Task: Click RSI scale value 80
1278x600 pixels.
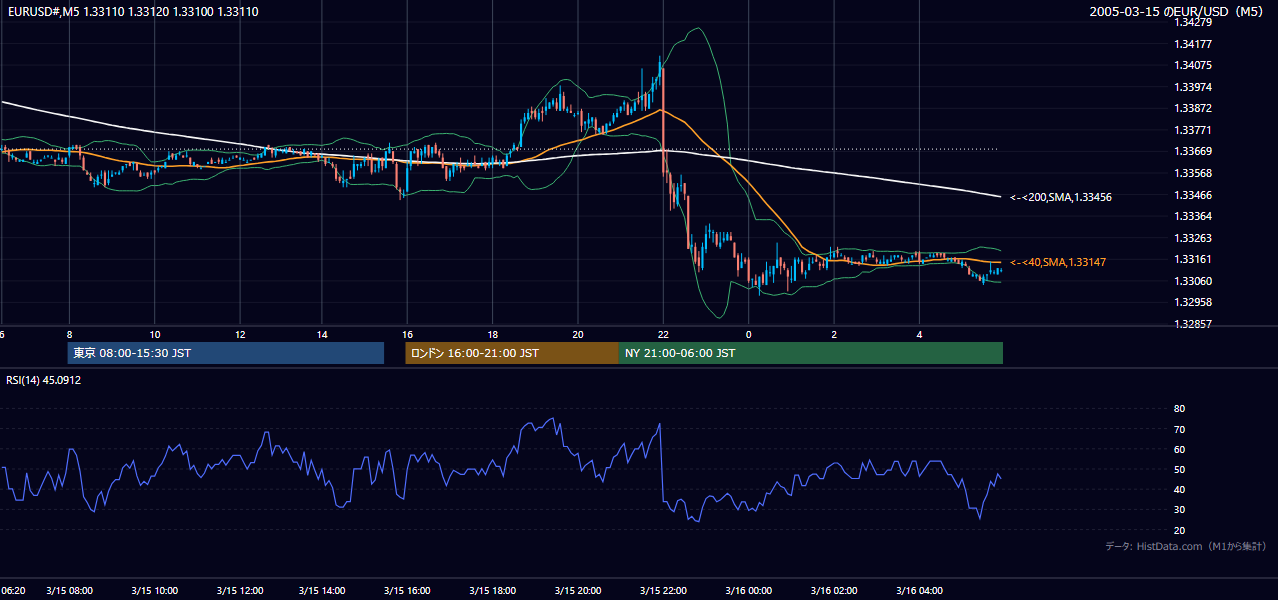Action: (1180, 409)
